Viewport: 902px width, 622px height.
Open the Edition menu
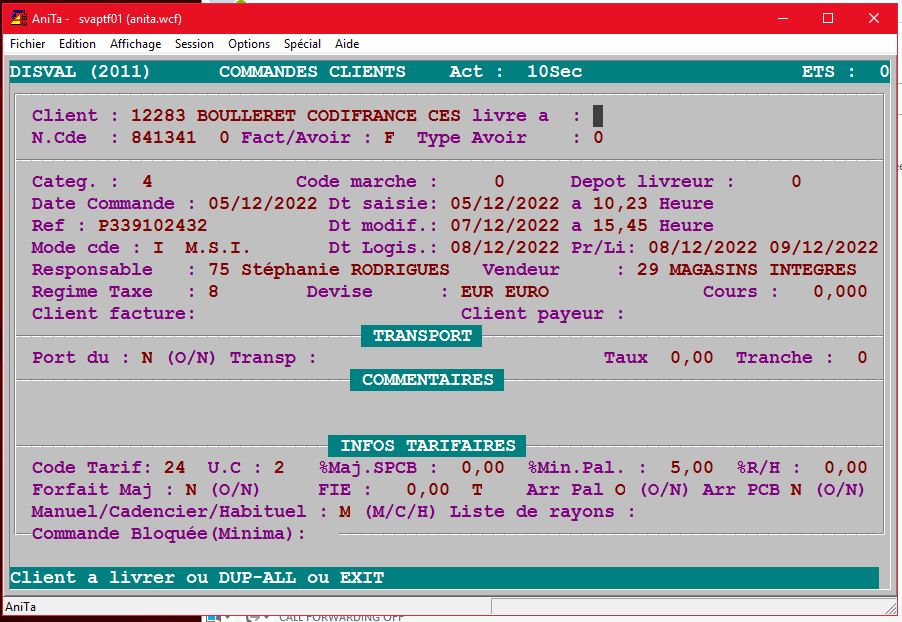point(77,44)
